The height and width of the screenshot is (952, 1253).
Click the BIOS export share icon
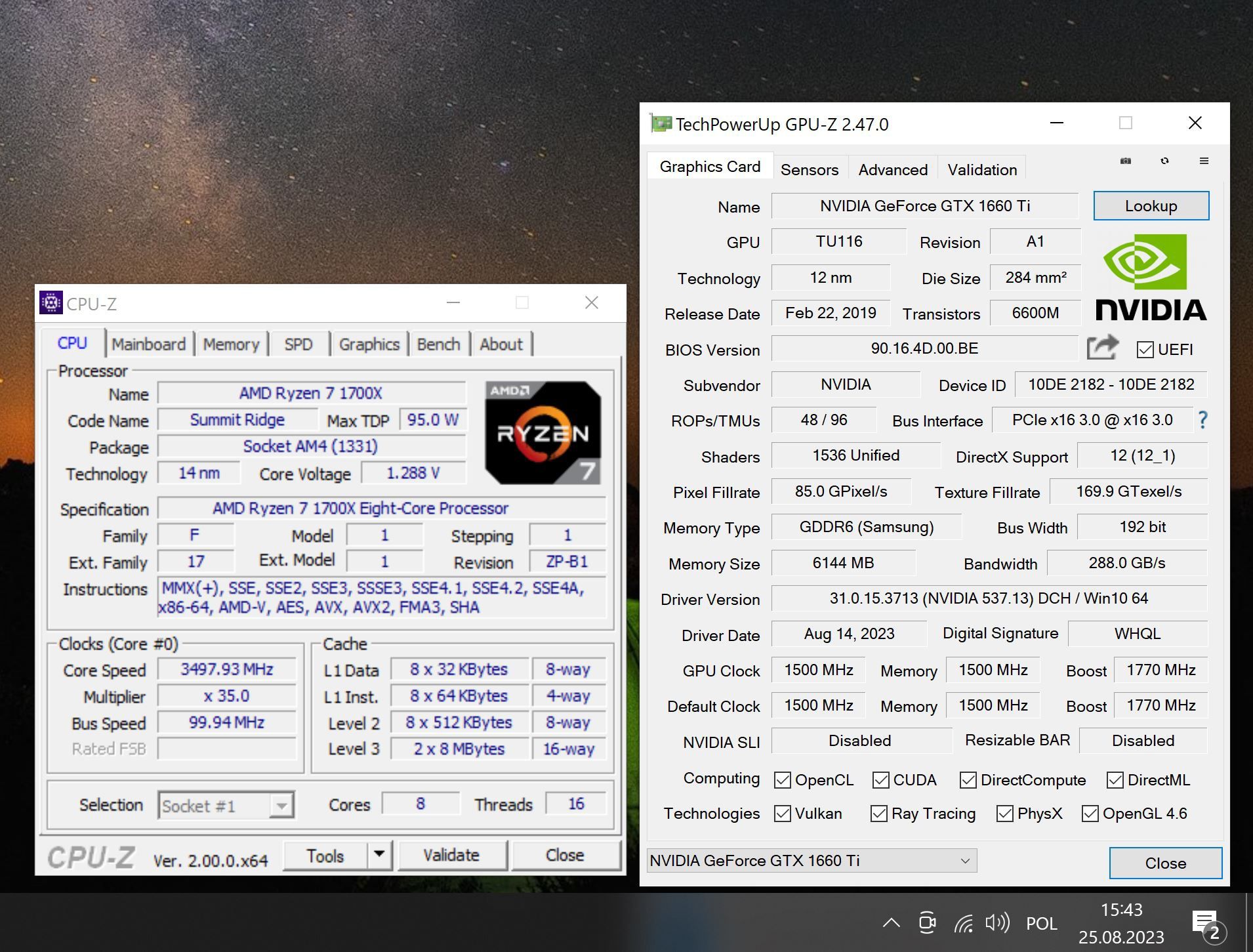[1103, 348]
